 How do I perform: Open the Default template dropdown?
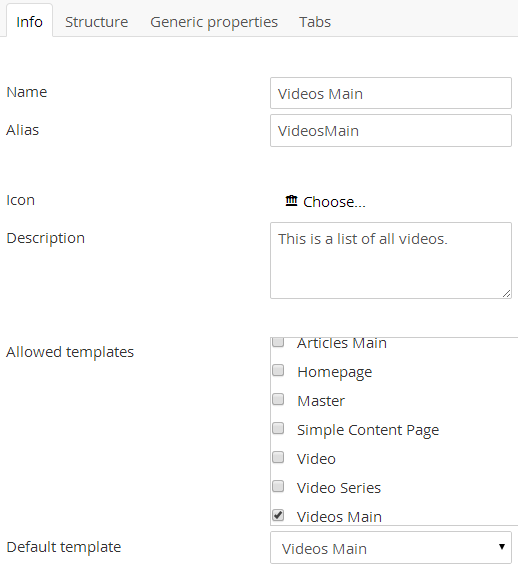coord(391,548)
